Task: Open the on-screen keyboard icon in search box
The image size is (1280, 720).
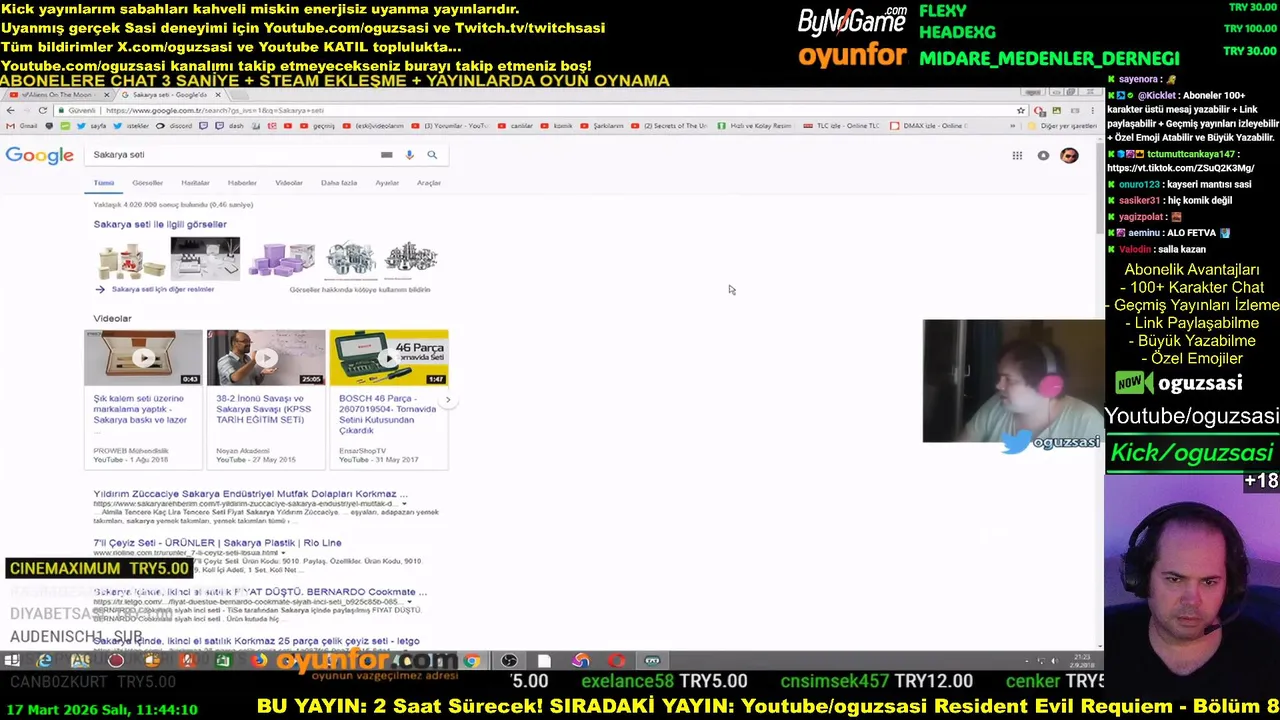Action: (x=386, y=155)
